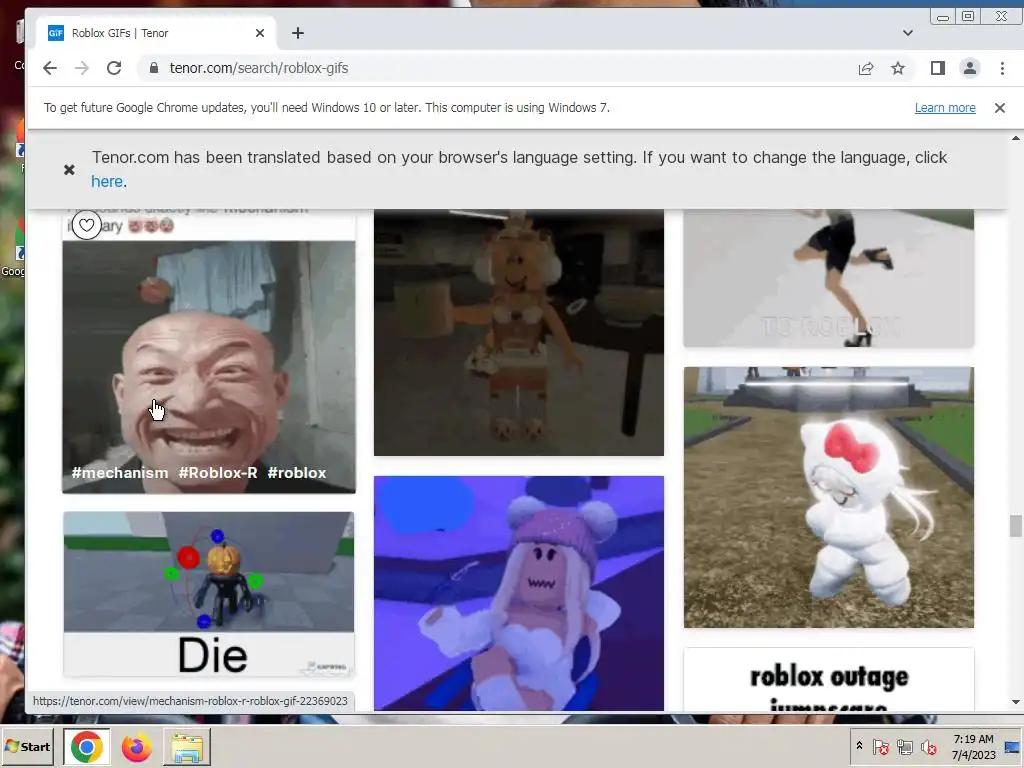Open the Chrome side panel
Viewport: 1024px width, 768px height.
(938, 68)
